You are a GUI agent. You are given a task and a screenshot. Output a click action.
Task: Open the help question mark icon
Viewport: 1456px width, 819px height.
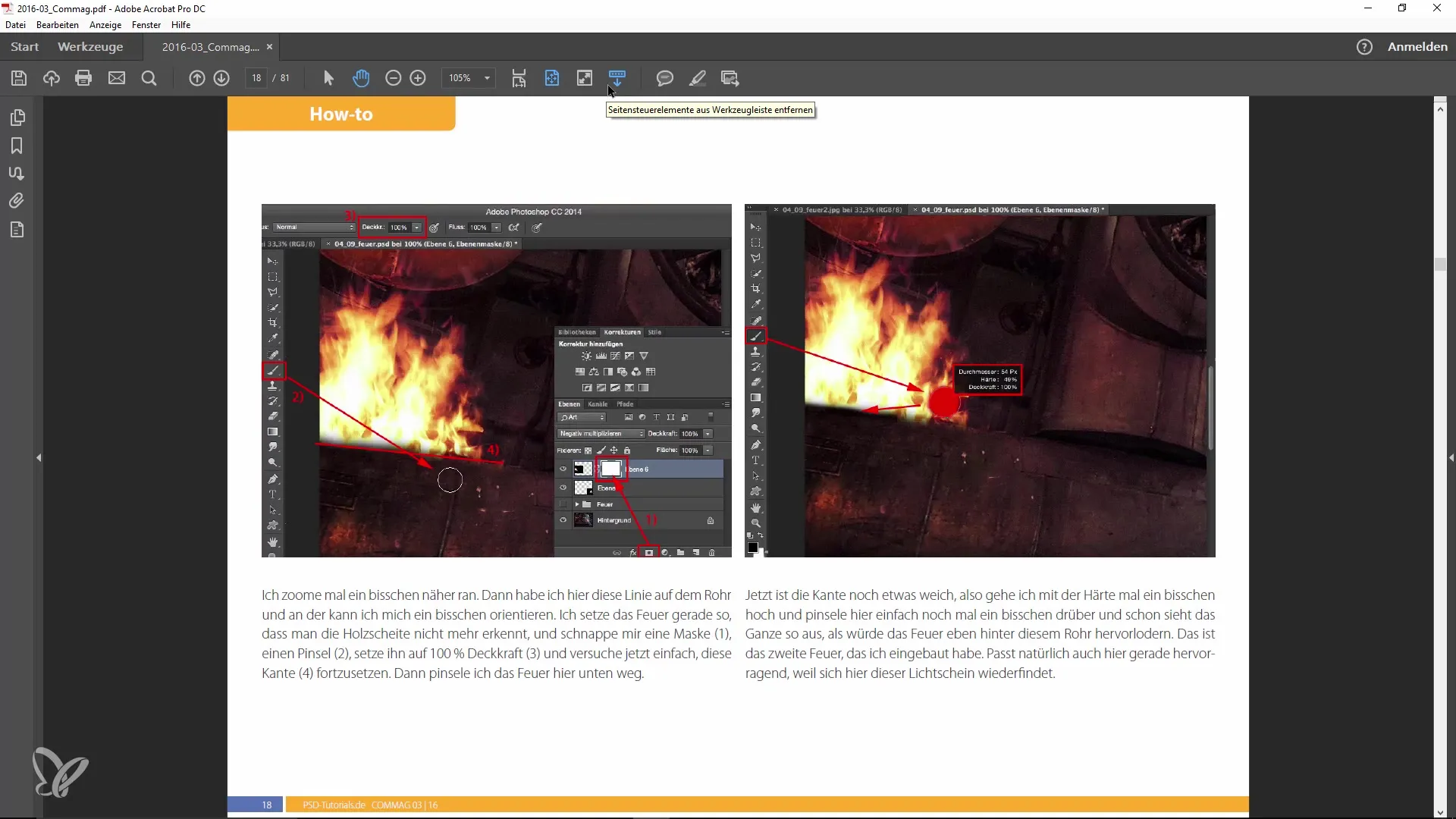click(1364, 47)
